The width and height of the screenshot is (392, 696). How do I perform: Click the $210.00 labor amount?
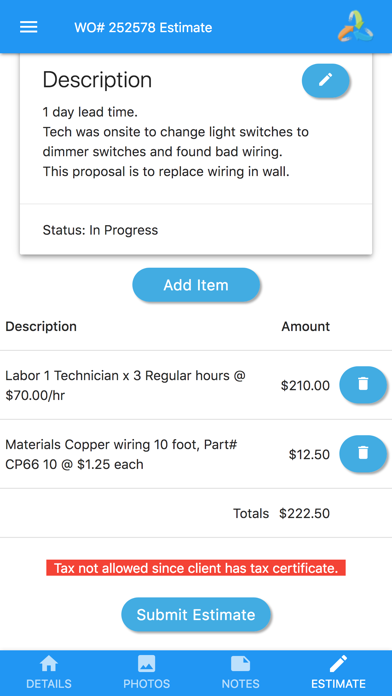[305, 385]
